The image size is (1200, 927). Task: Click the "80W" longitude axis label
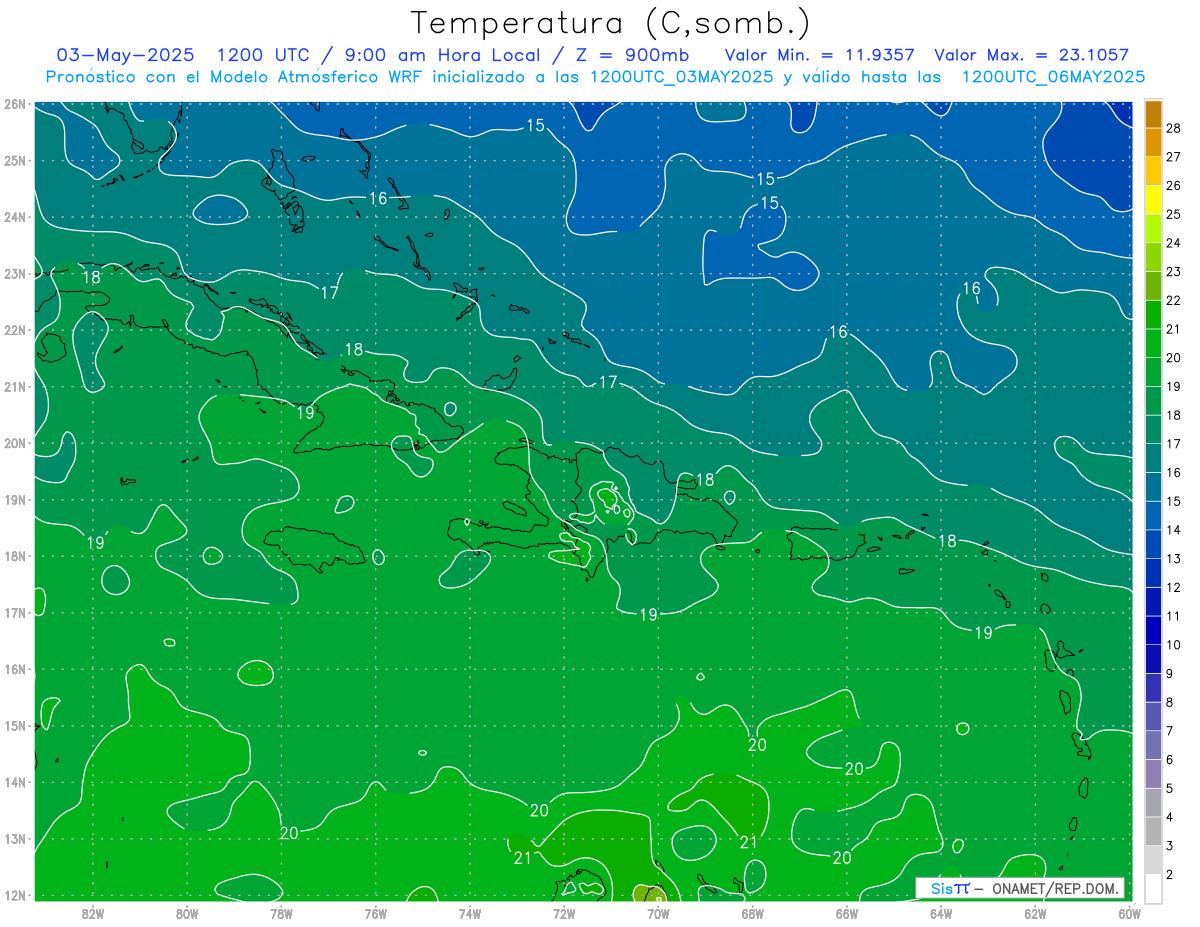click(187, 912)
